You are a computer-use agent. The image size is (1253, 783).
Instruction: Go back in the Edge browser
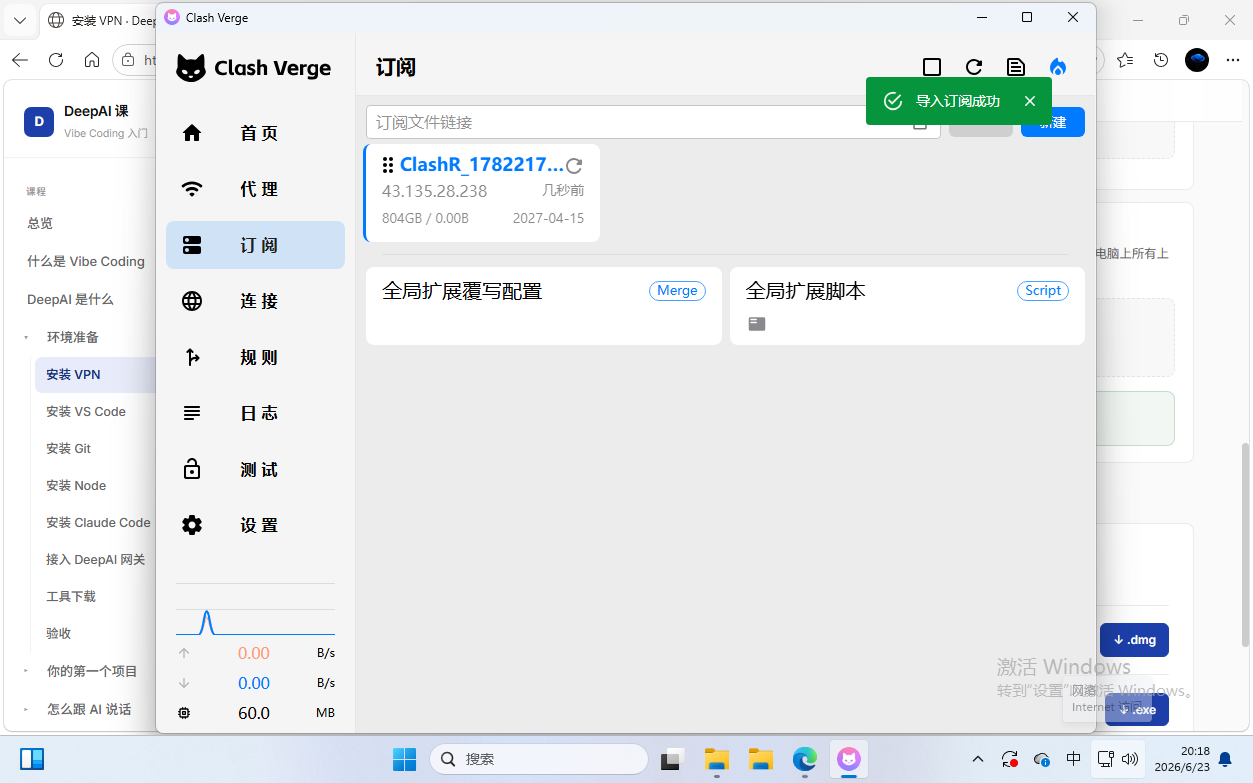pyautogui.click(x=20, y=60)
